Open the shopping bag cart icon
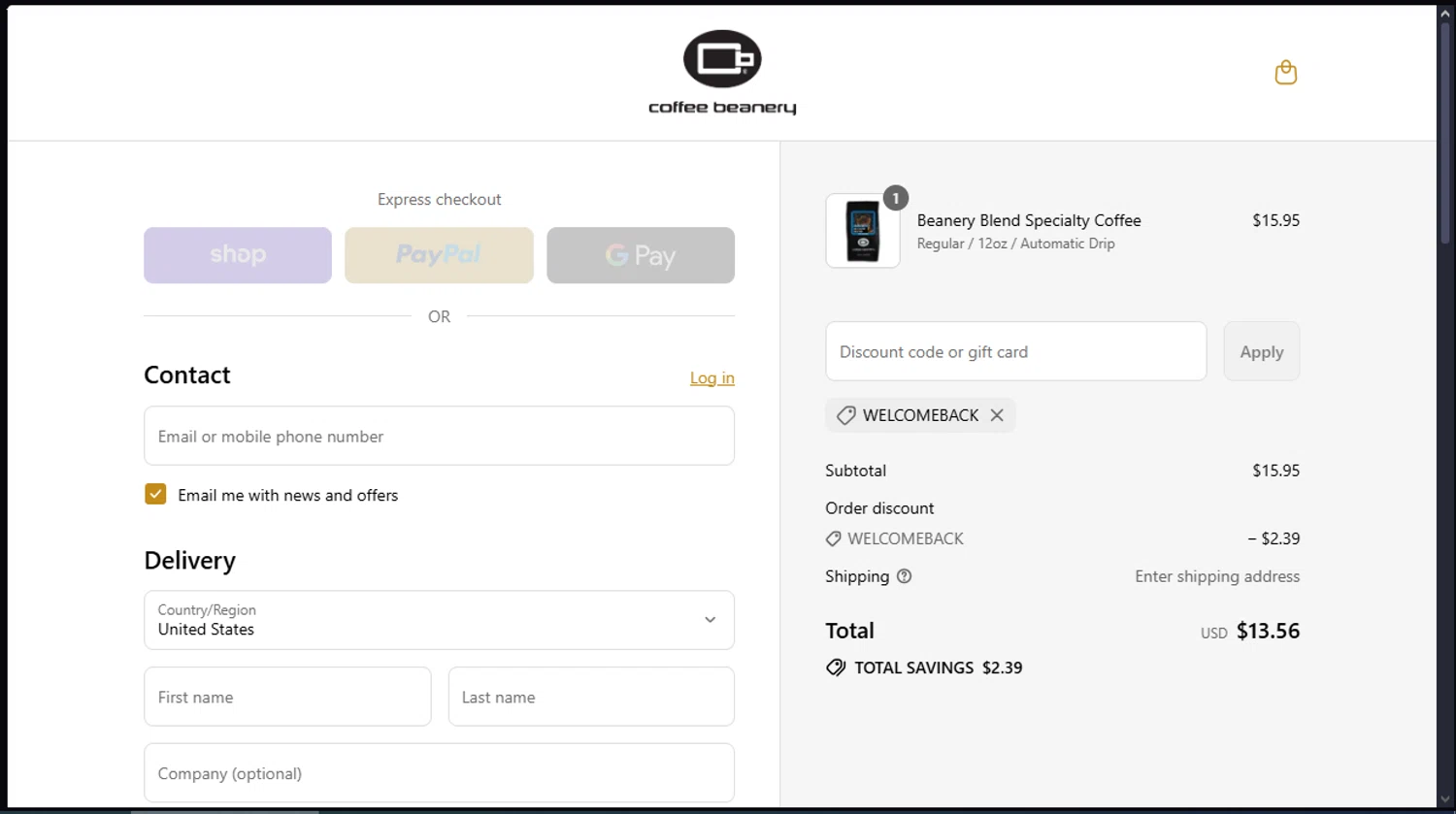Image resolution: width=1456 pixels, height=814 pixels. (1285, 73)
